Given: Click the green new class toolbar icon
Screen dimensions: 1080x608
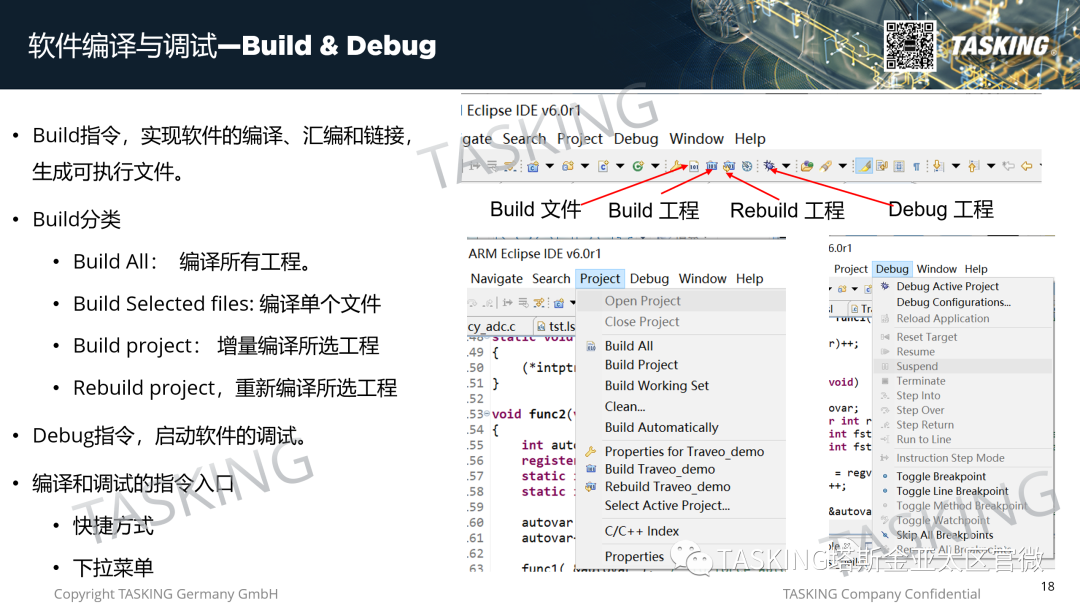Looking at the screenshot, I should pos(638,166).
